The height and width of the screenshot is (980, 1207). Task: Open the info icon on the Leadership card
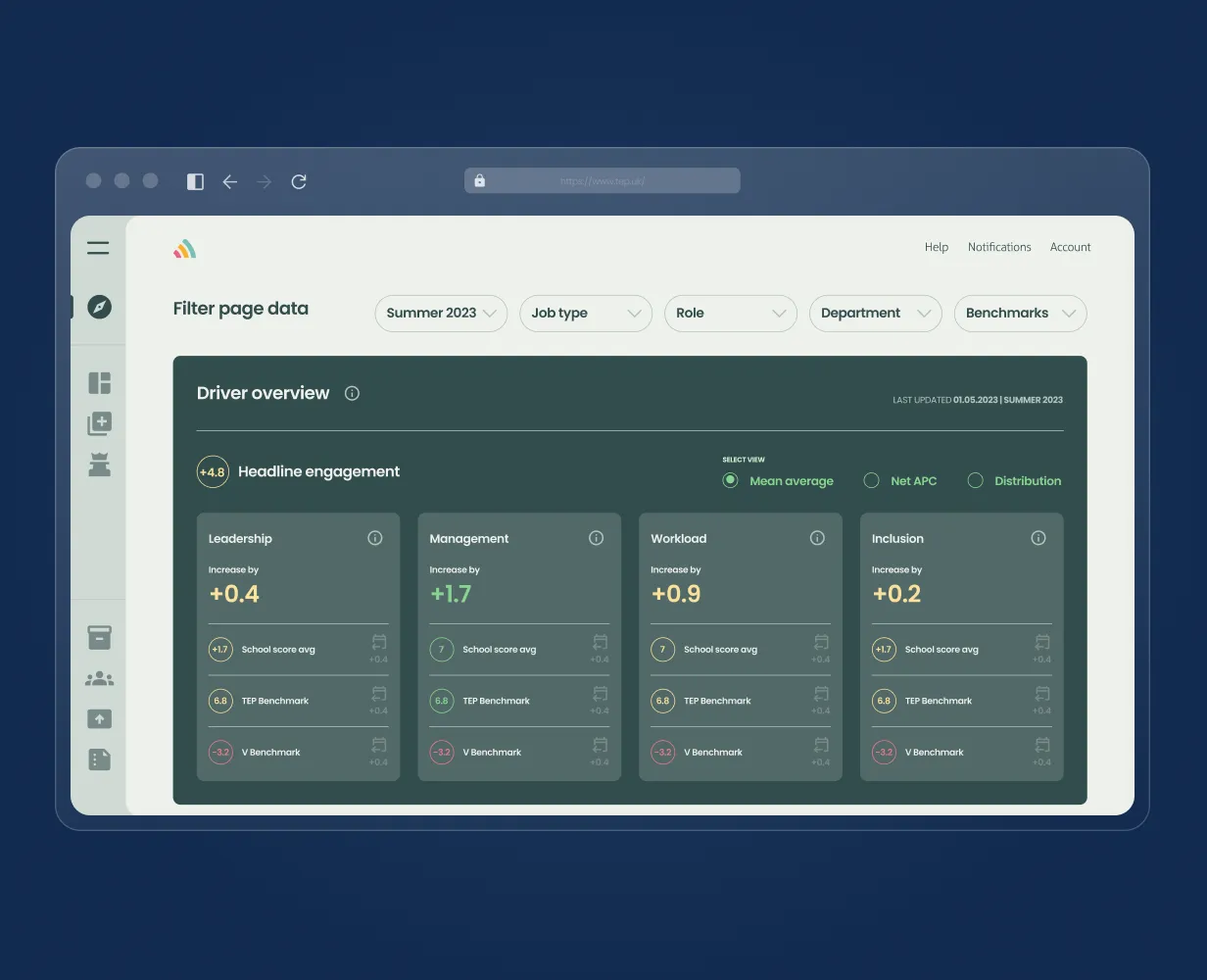click(375, 537)
